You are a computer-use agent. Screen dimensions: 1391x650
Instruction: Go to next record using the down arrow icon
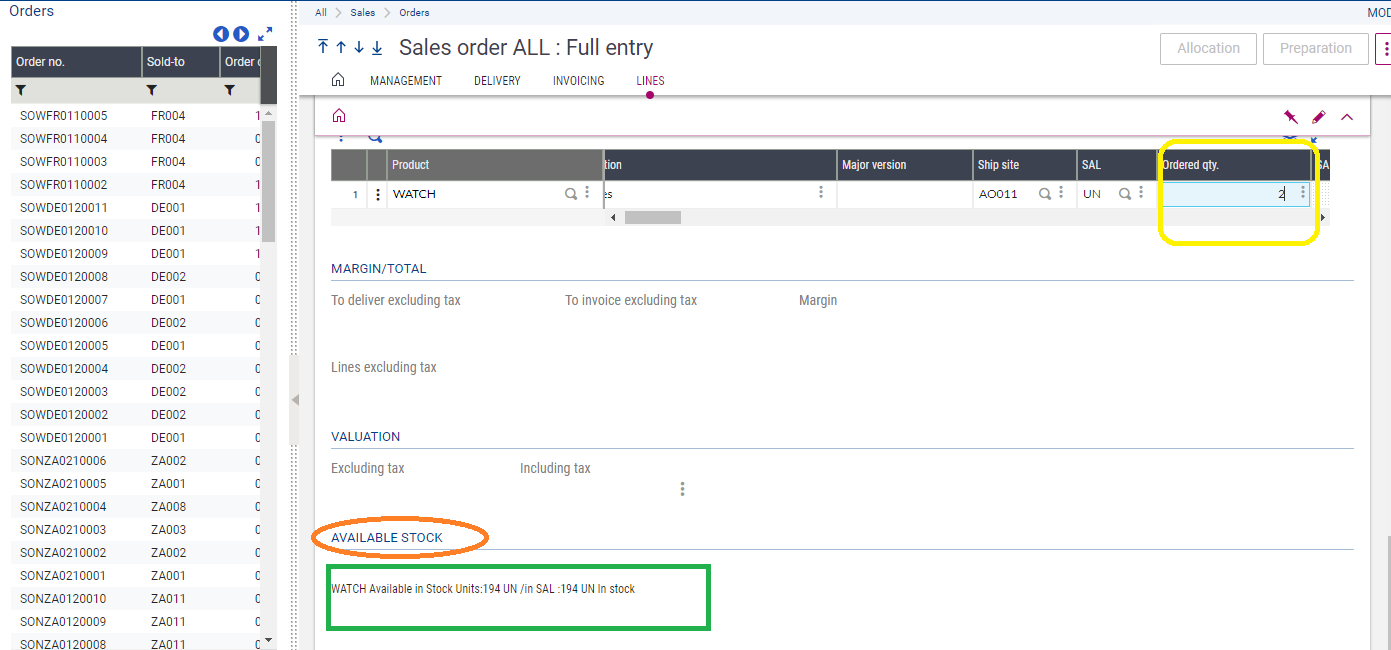point(358,47)
